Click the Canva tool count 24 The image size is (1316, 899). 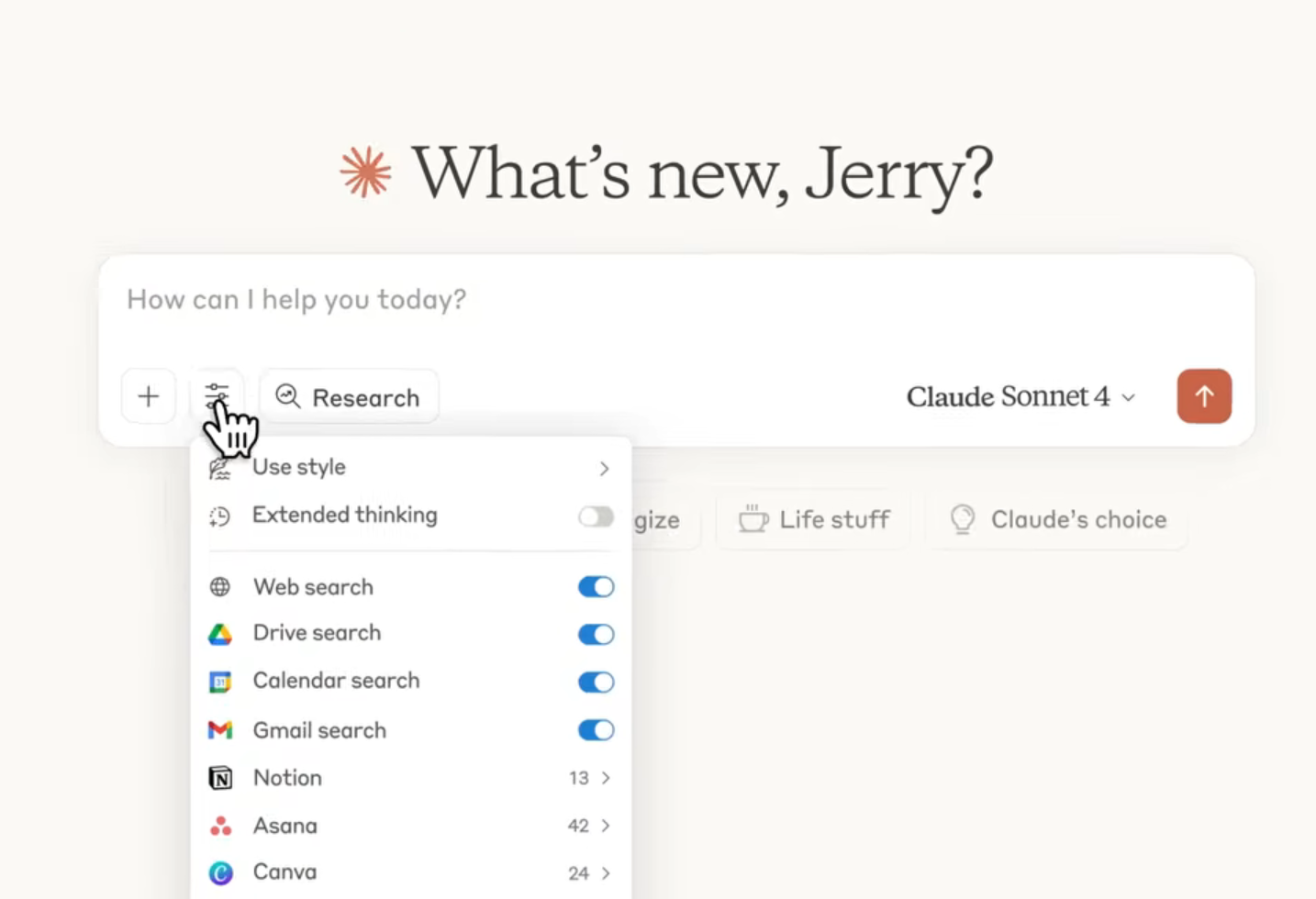pos(578,873)
